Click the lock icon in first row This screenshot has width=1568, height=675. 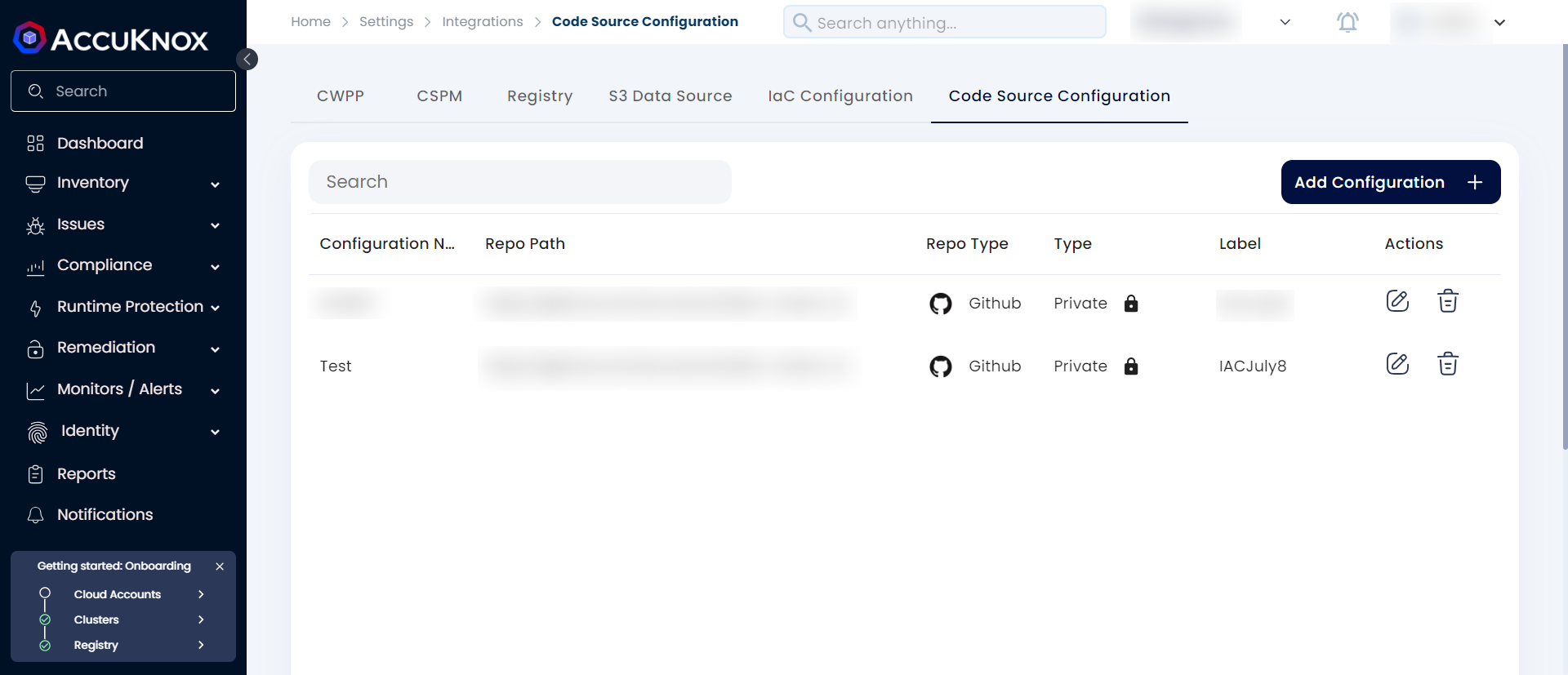pyautogui.click(x=1131, y=303)
